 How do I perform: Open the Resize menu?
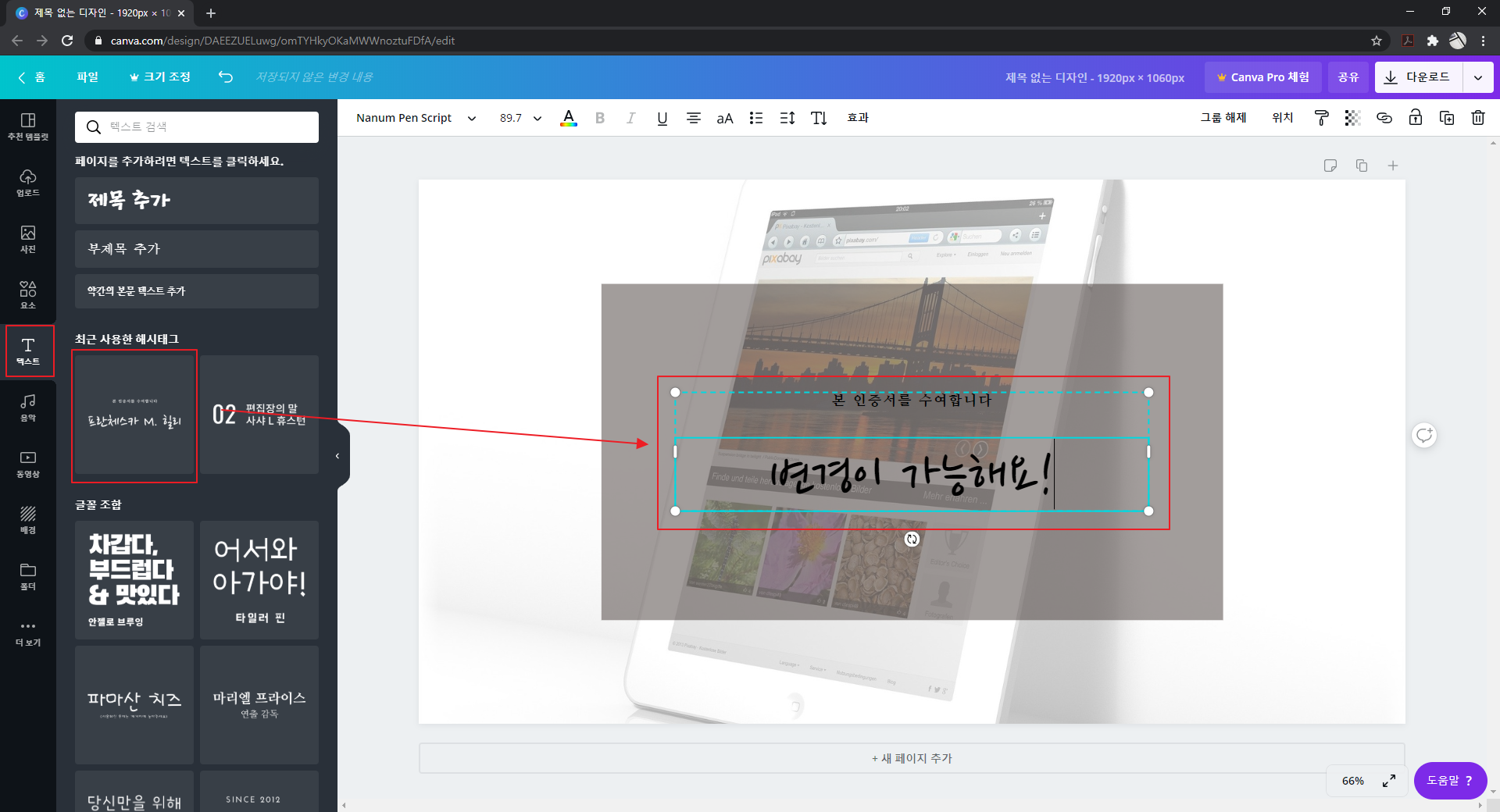(x=160, y=77)
